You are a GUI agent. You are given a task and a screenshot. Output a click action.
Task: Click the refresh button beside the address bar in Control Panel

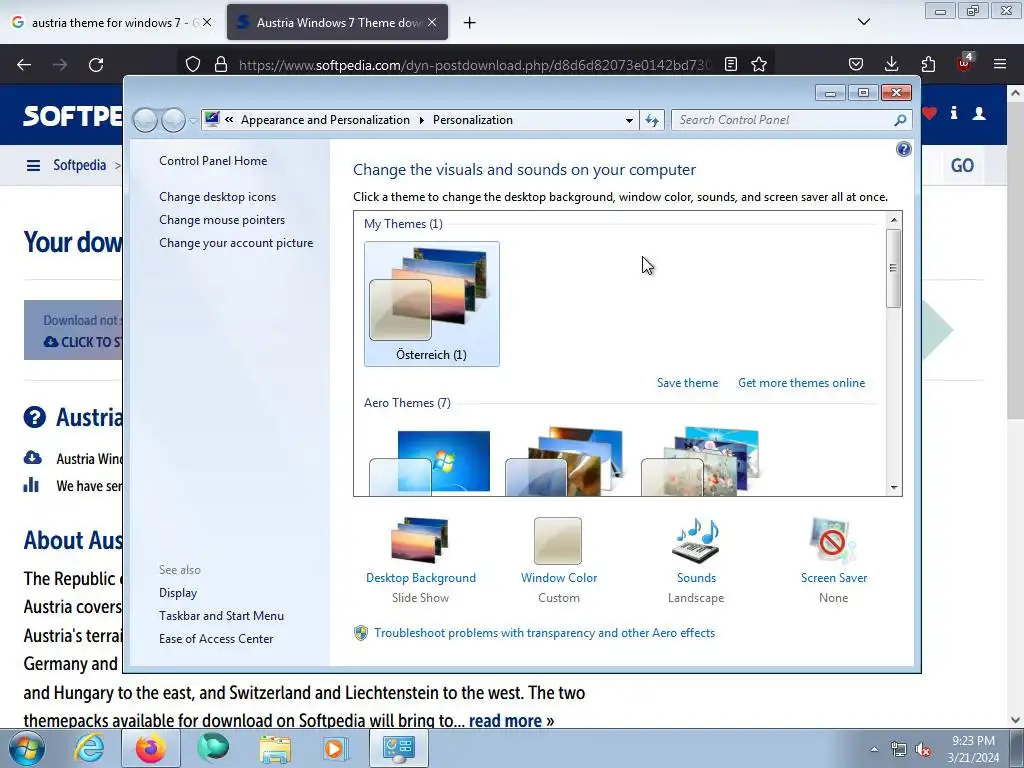click(x=652, y=120)
